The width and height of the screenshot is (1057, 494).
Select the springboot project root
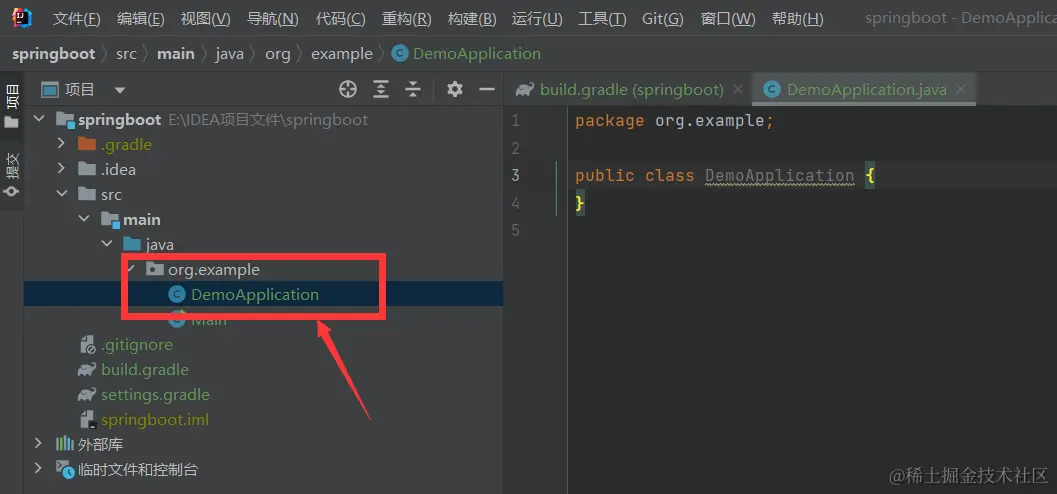coord(119,120)
